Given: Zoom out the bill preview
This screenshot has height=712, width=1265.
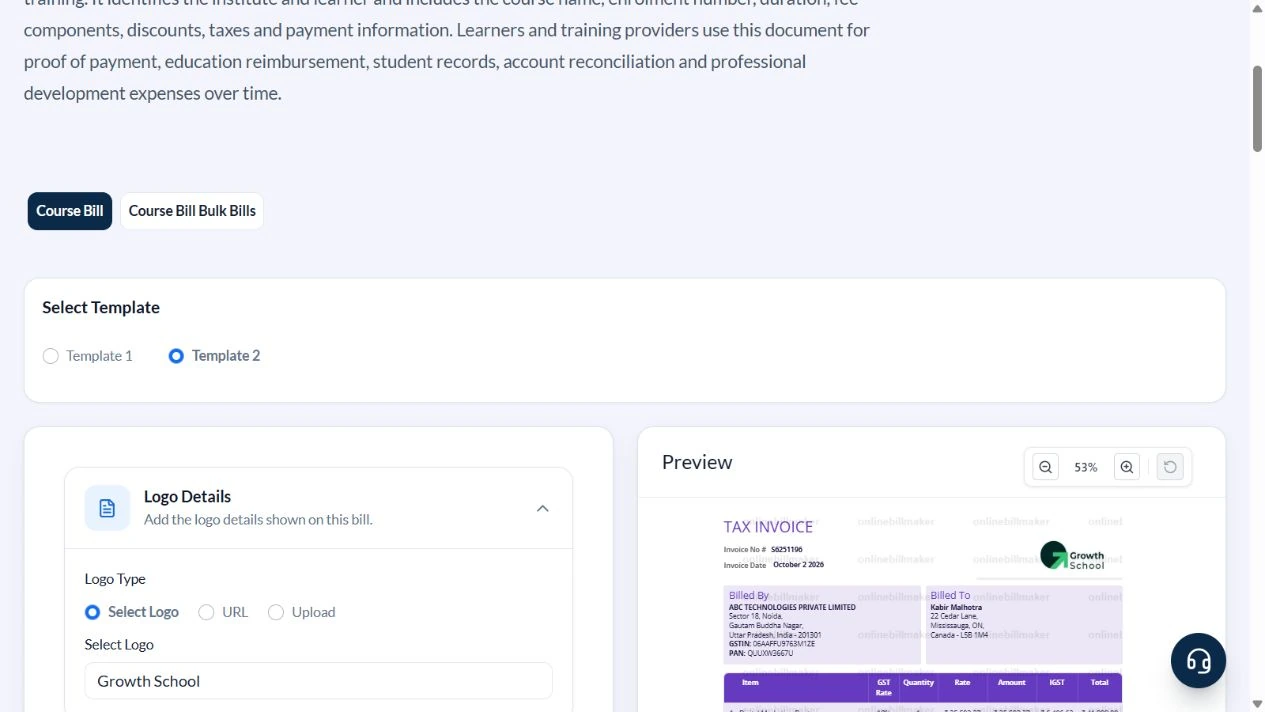Looking at the screenshot, I should click(1045, 467).
